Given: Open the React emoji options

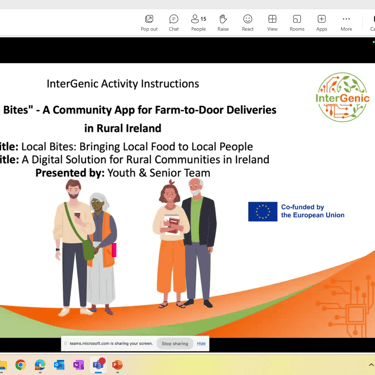Looking at the screenshot, I should [248, 23].
